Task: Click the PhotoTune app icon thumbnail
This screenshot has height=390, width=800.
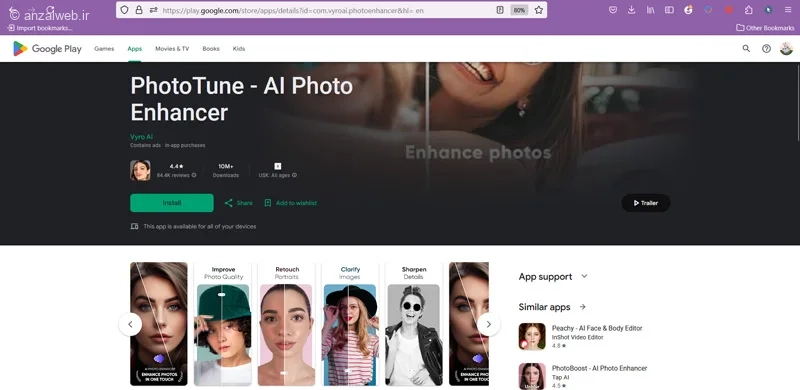Action: coord(140,170)
